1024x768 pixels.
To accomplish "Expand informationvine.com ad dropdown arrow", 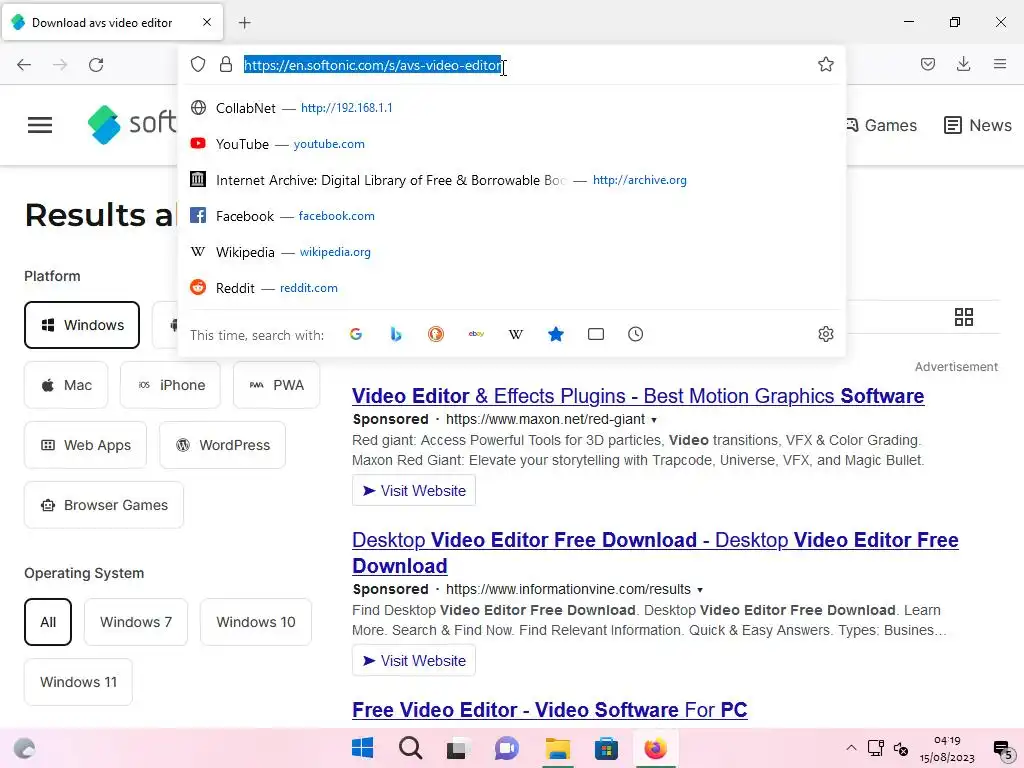I will [x=700, y=590].
